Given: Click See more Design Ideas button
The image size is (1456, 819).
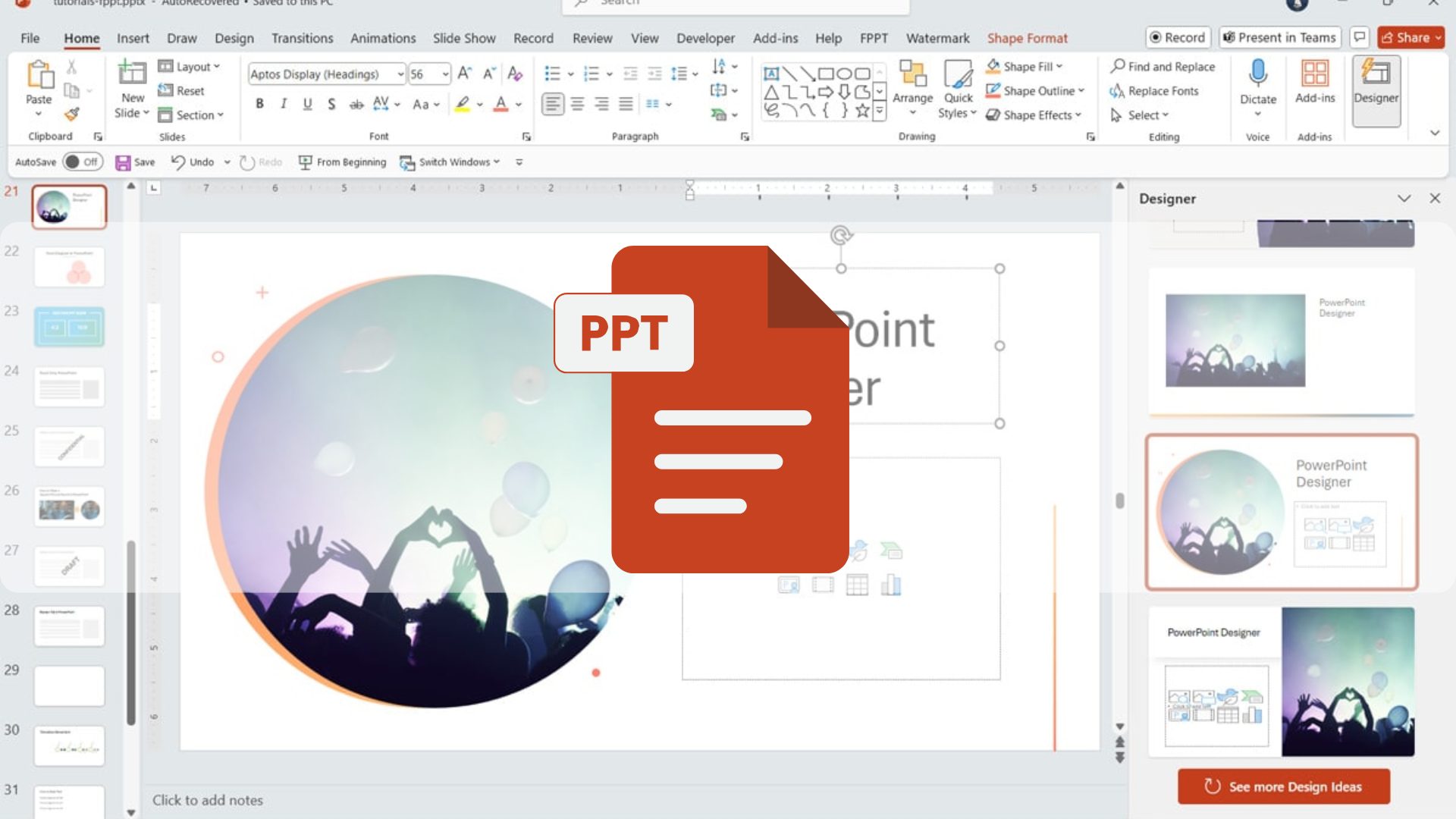Looking at the screenshot, I should pyautogui.click(x=1283, y=786).
